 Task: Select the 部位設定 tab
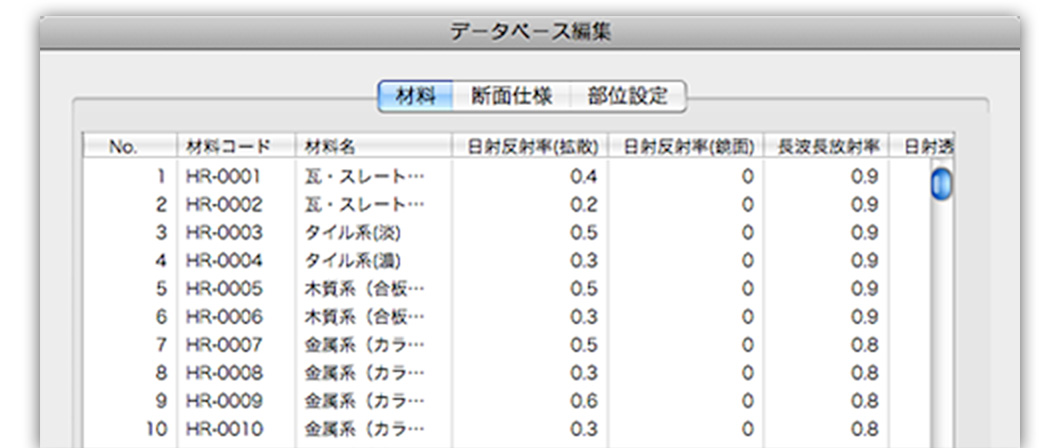627,97
